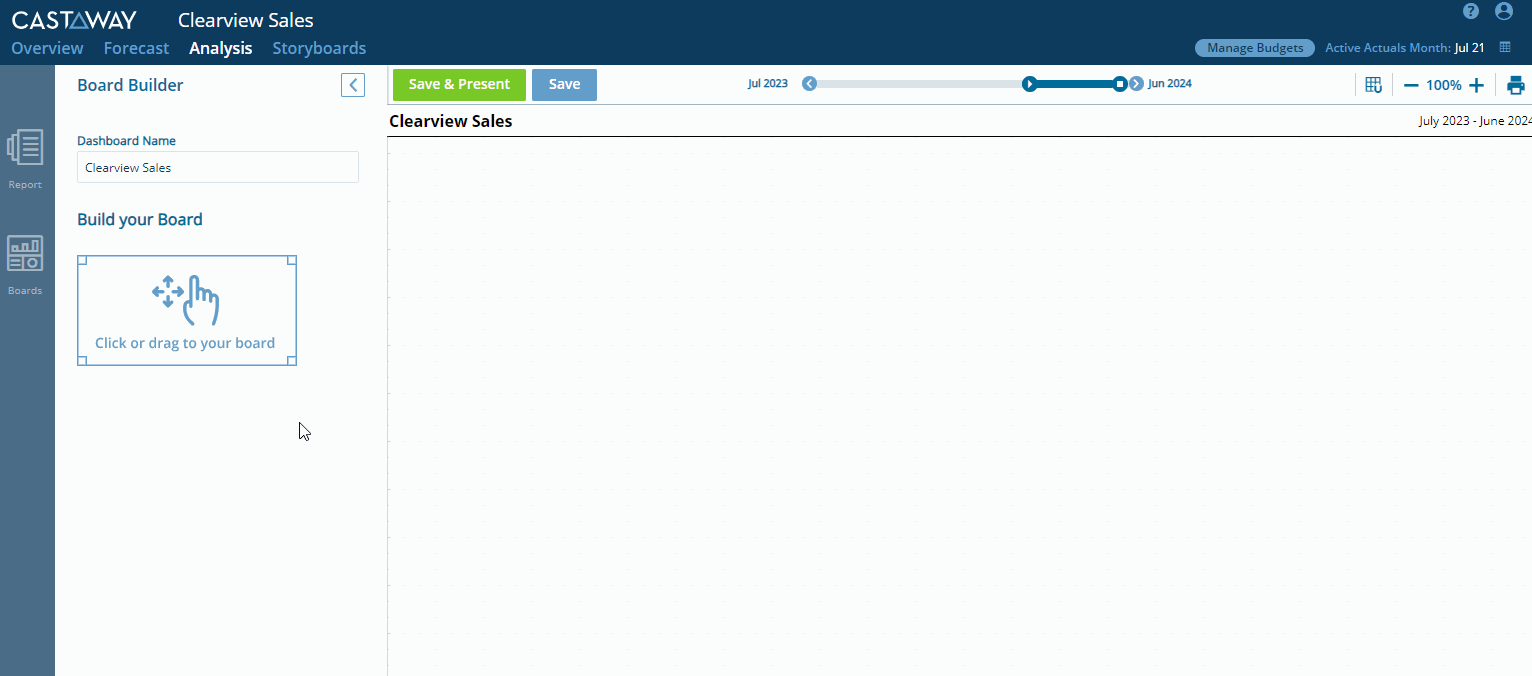Step date range forward with right arrow

click(1136, 84)
